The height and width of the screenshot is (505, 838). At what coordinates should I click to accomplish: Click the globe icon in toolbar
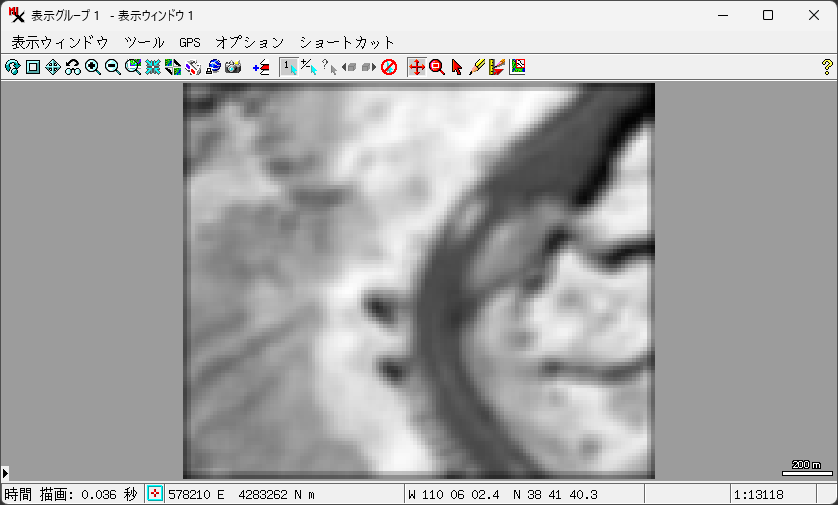pyautogui.click(x=213, y=67)
